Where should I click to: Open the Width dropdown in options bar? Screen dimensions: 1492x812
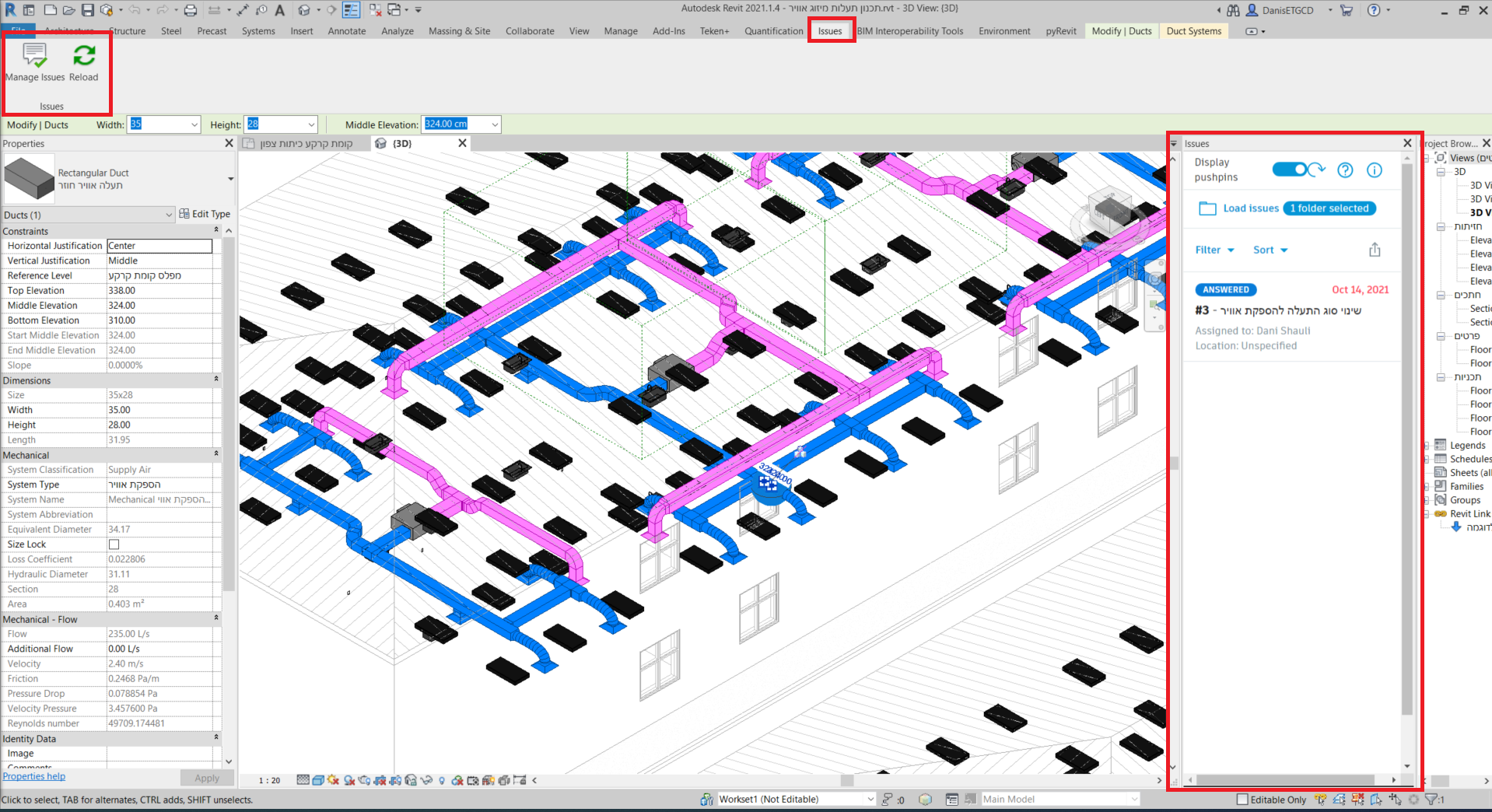(194, 124)
